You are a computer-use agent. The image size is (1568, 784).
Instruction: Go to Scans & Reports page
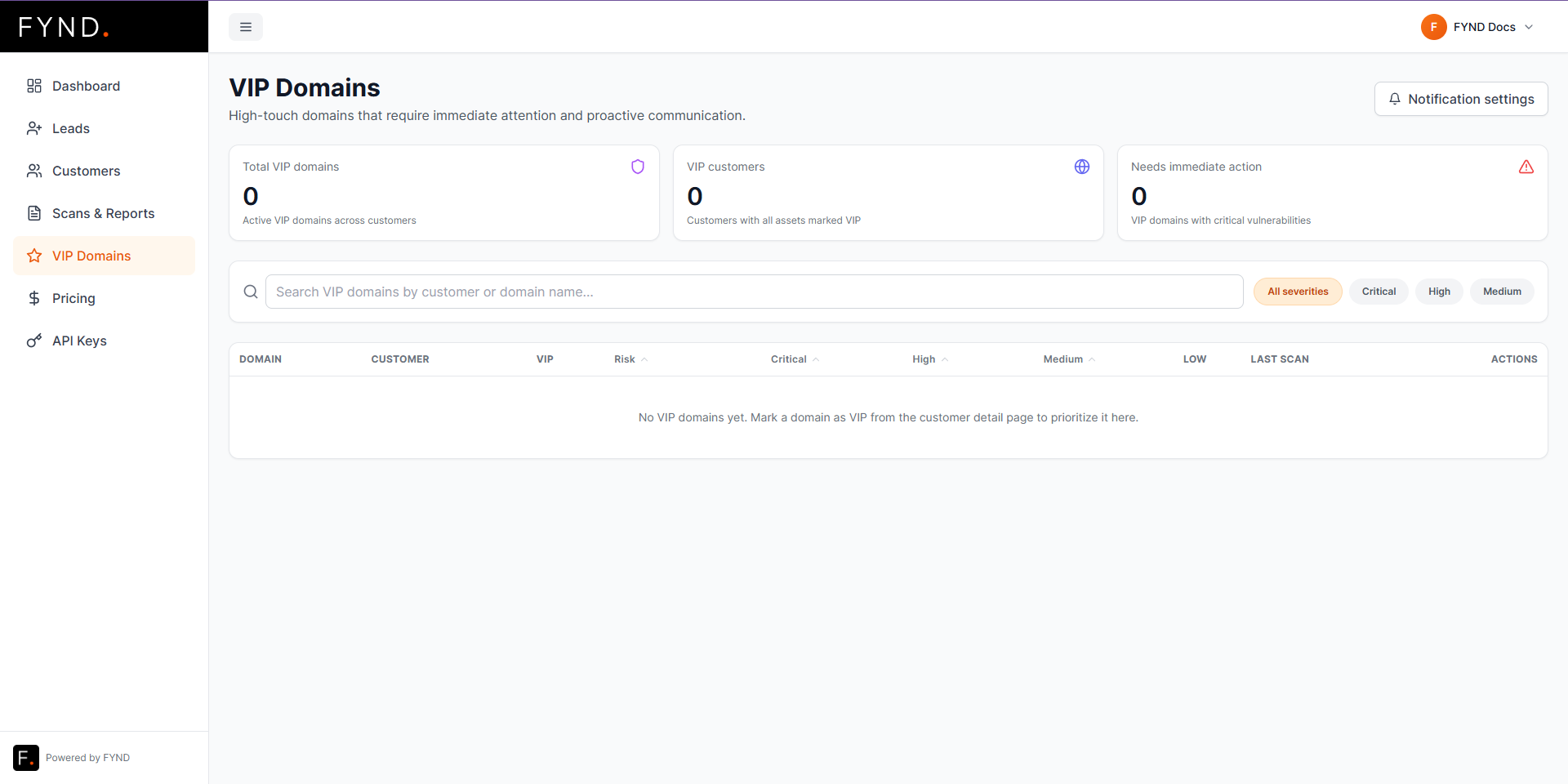103,213
